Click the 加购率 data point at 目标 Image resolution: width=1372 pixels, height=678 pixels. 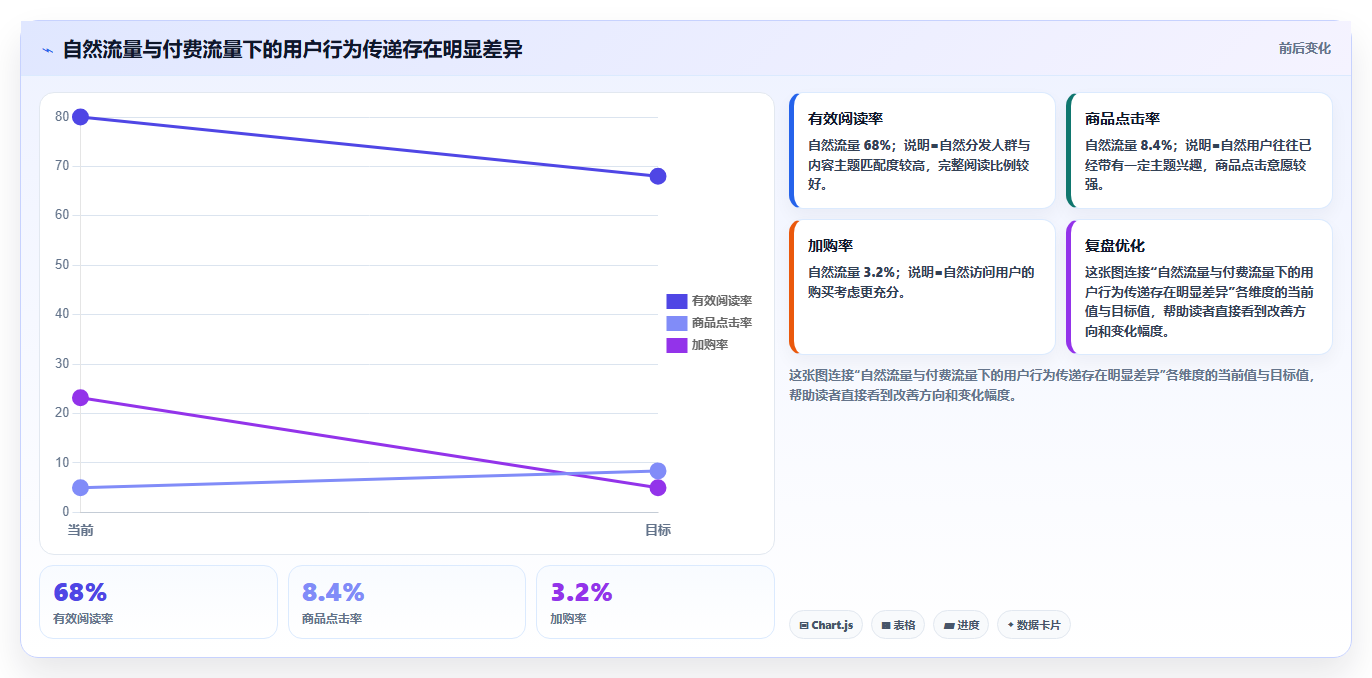658,488
